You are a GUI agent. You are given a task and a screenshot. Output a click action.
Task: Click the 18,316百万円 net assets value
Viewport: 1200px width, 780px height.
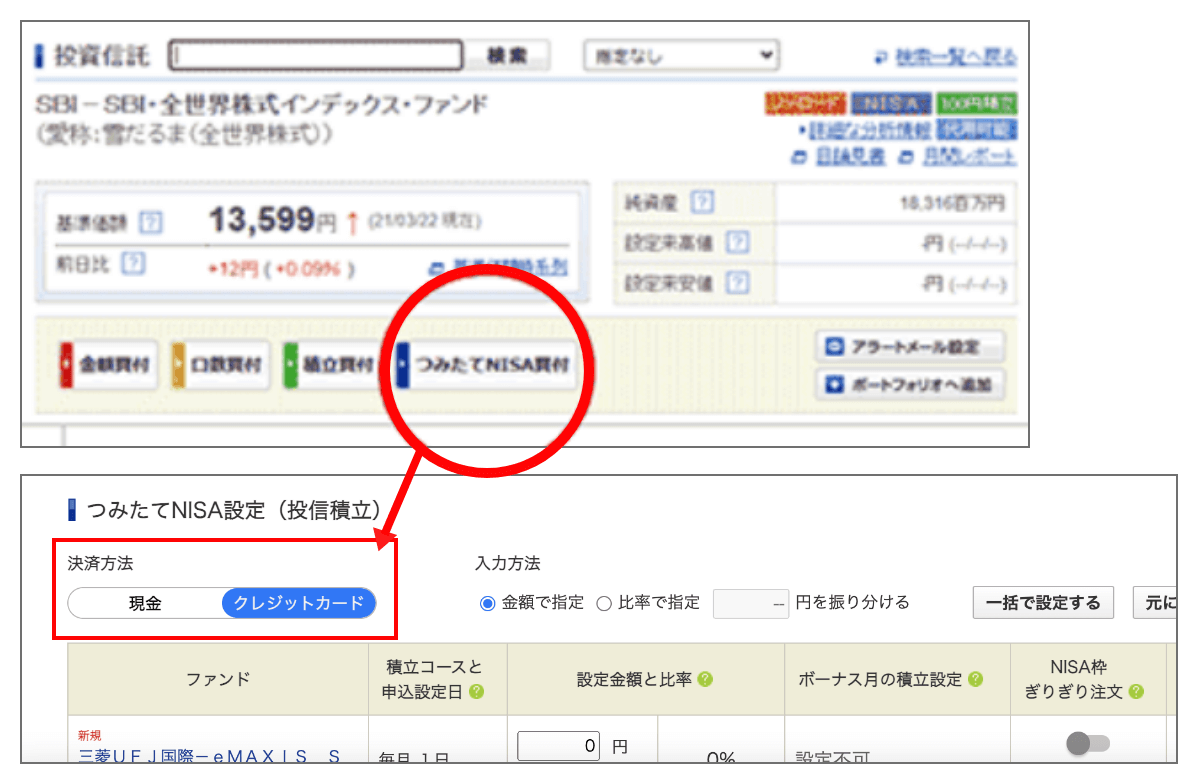952,203
